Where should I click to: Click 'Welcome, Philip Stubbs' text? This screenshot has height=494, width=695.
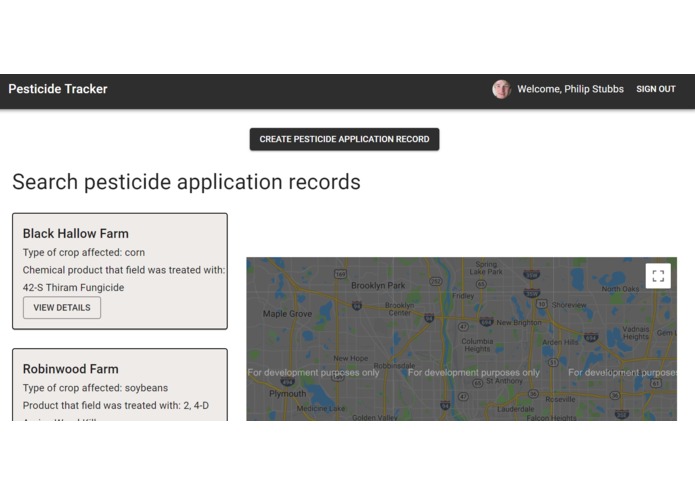(570, 89)
